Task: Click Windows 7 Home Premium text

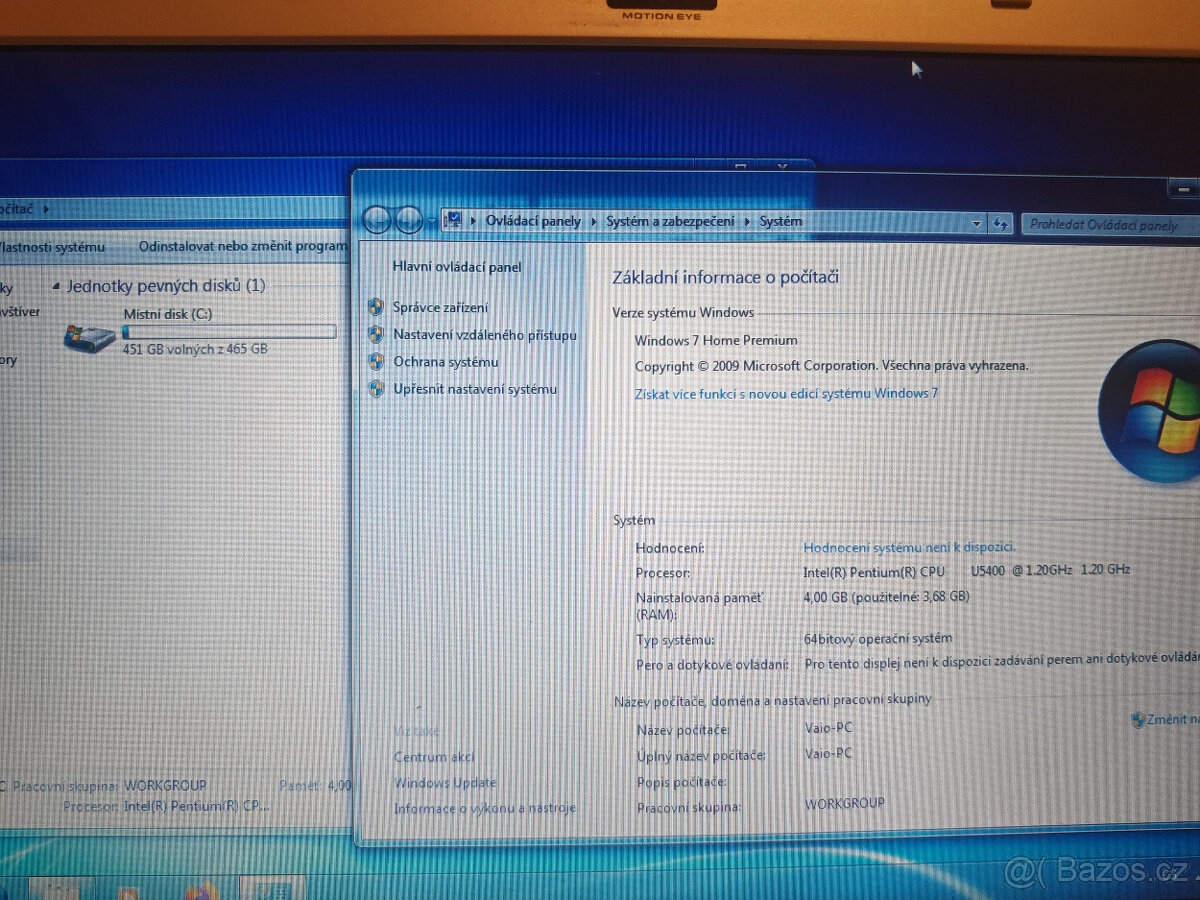Action: [x=716, y=340]
